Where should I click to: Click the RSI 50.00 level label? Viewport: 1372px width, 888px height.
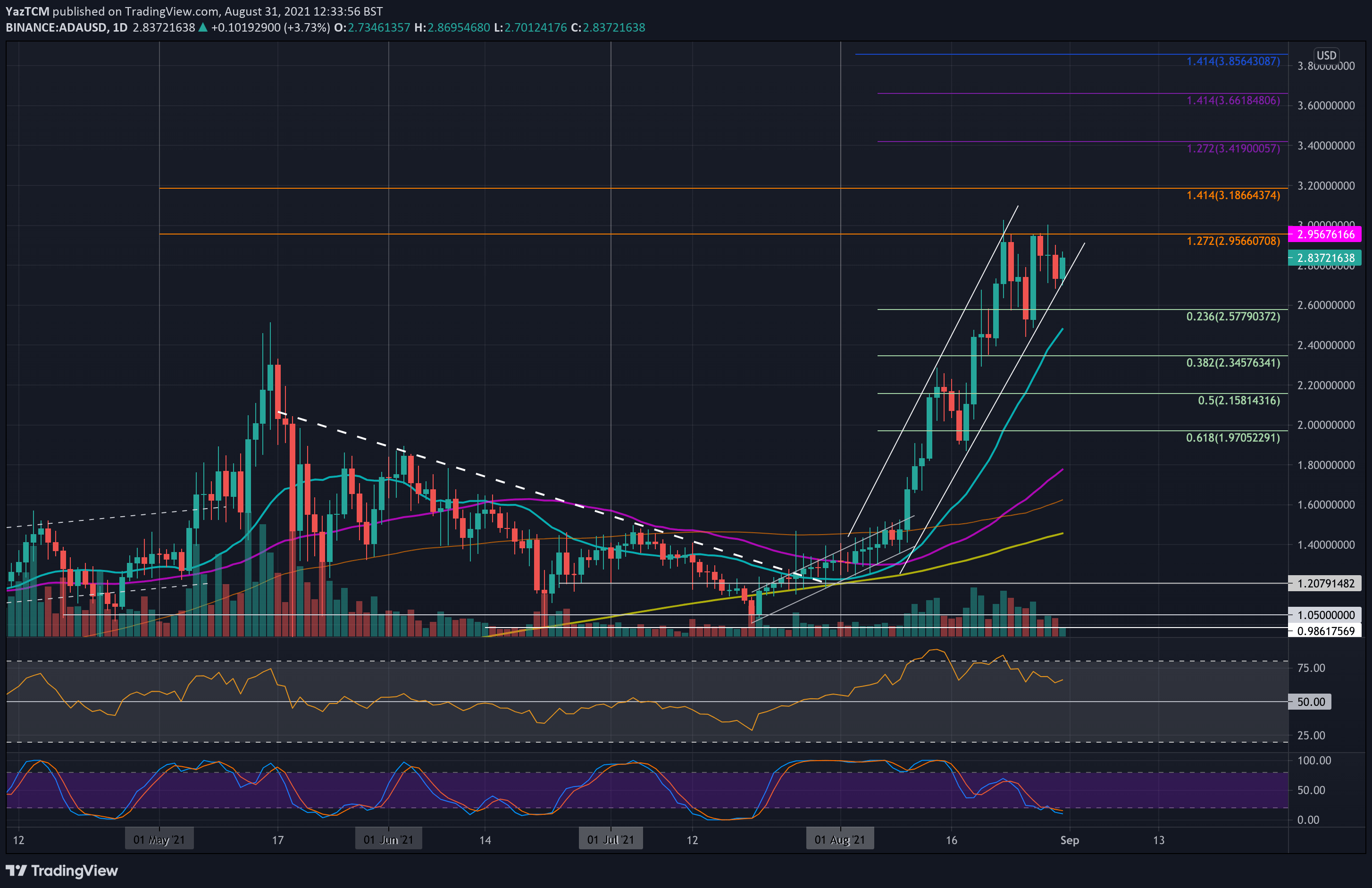[x=1310, y=702]
